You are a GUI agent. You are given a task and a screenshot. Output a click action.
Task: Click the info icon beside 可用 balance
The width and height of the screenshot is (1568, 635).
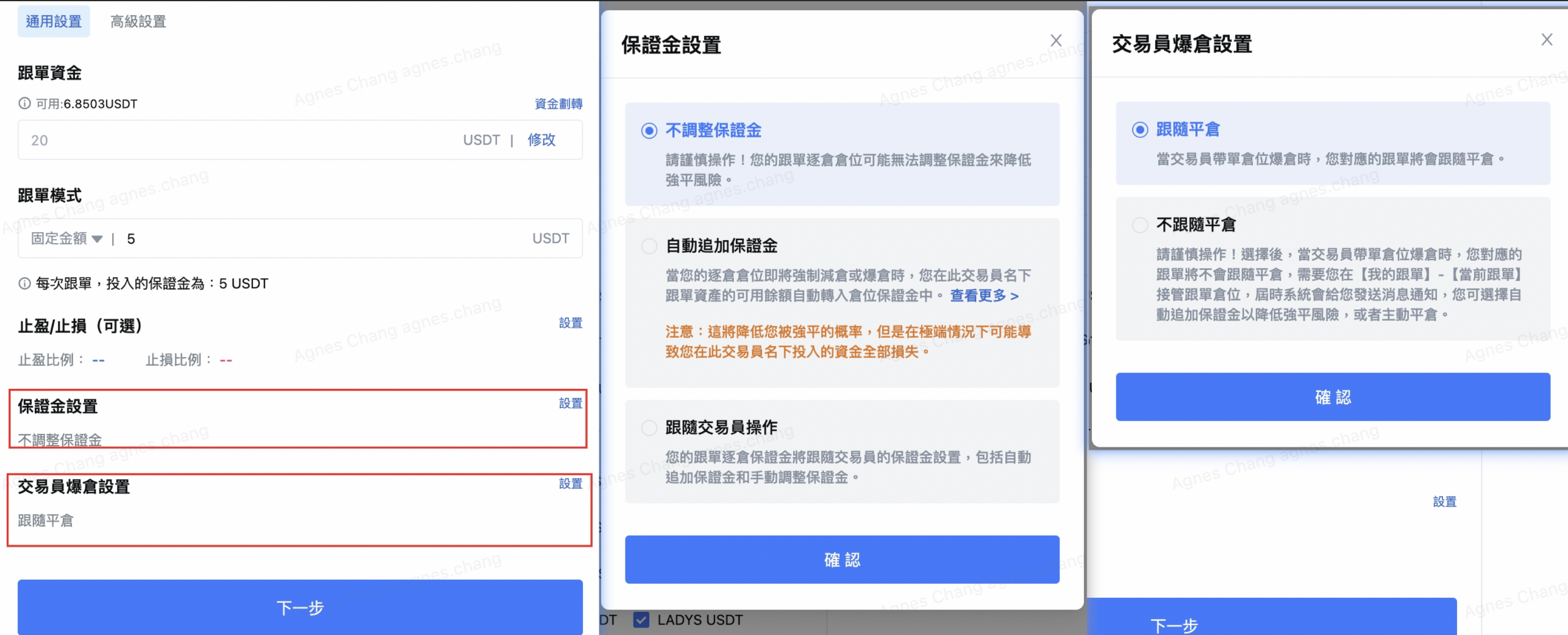coord(24,104)
